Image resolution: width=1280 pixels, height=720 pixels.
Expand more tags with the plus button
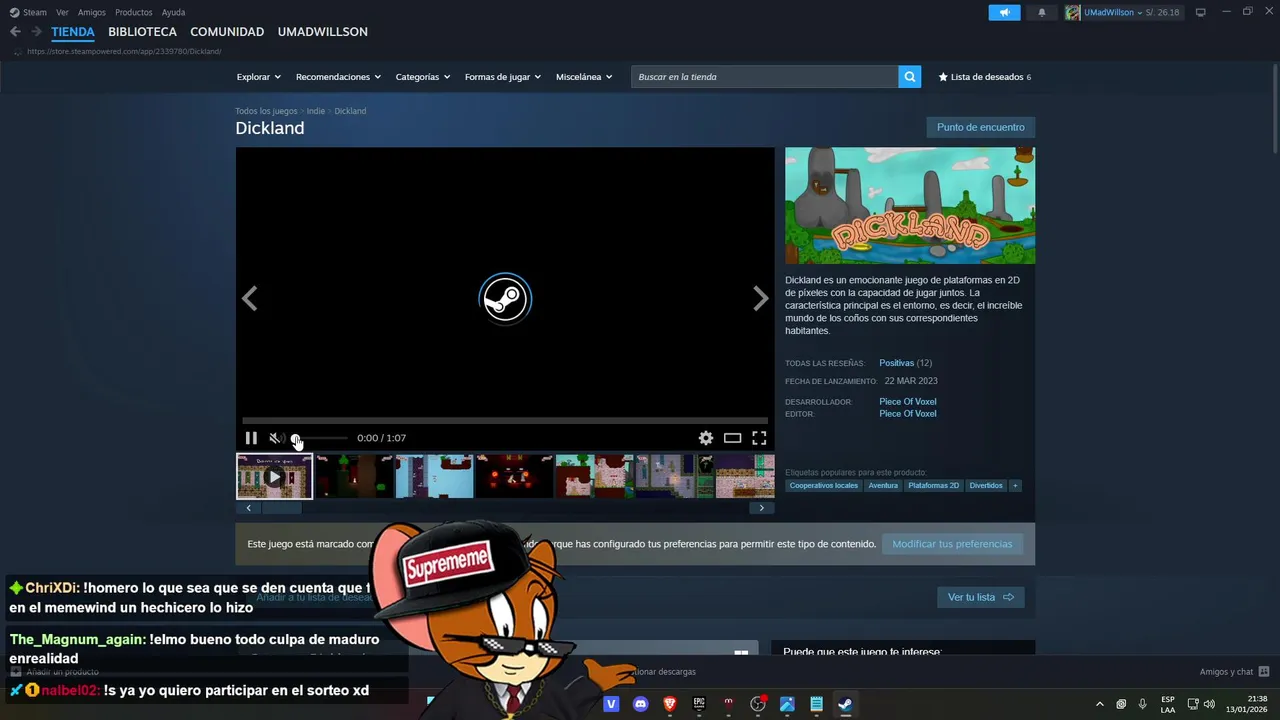pyautogui.click(x=1015, y=486)
